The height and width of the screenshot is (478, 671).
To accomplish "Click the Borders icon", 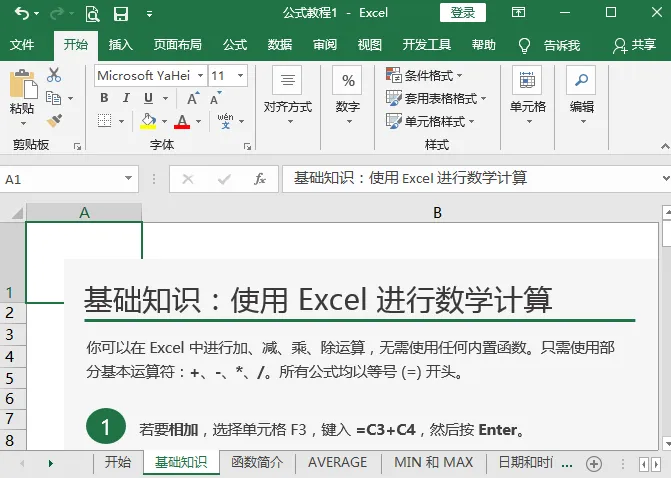I will click(x=104, y=121).
